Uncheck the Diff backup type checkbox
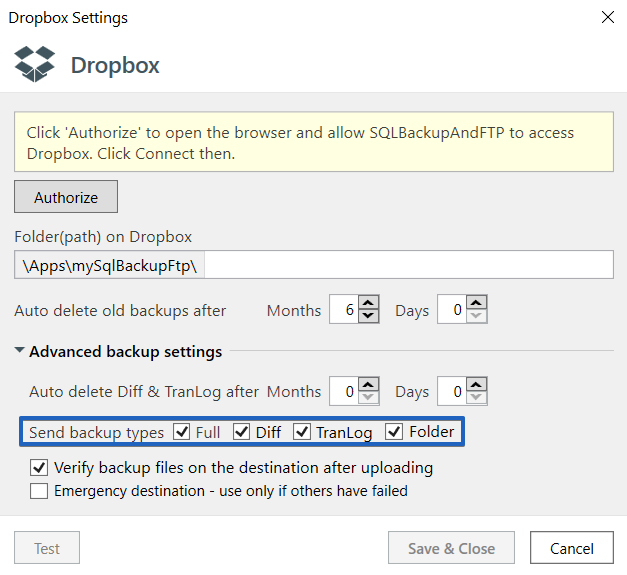627x575 pixels. [242, 432]
